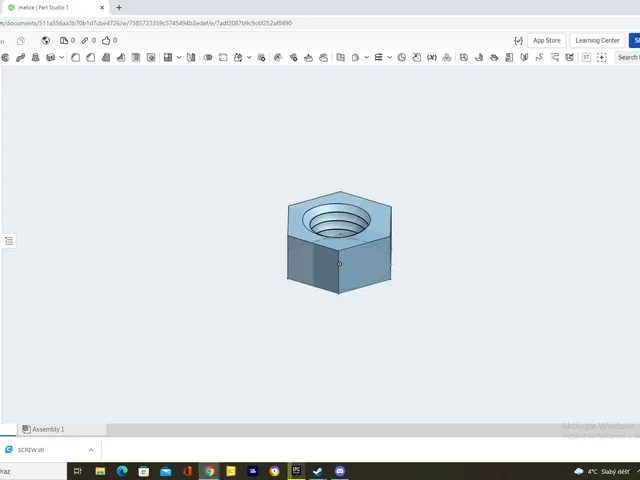Viewport: 640px width, 480px height.
Task: Select the Plane tool
Action: click(356, 58)
